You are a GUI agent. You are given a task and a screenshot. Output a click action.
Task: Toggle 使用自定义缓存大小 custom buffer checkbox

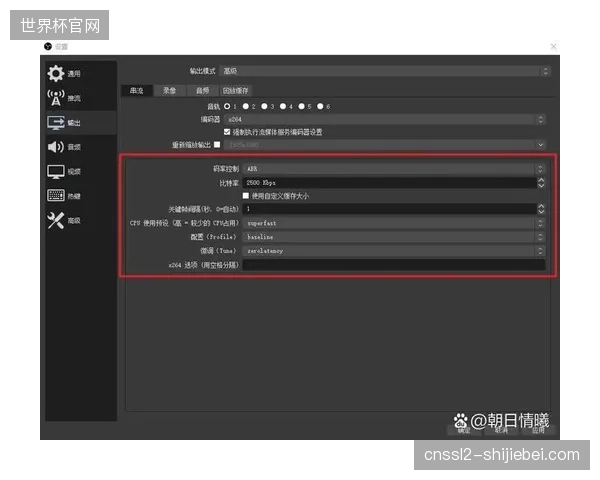246,196
